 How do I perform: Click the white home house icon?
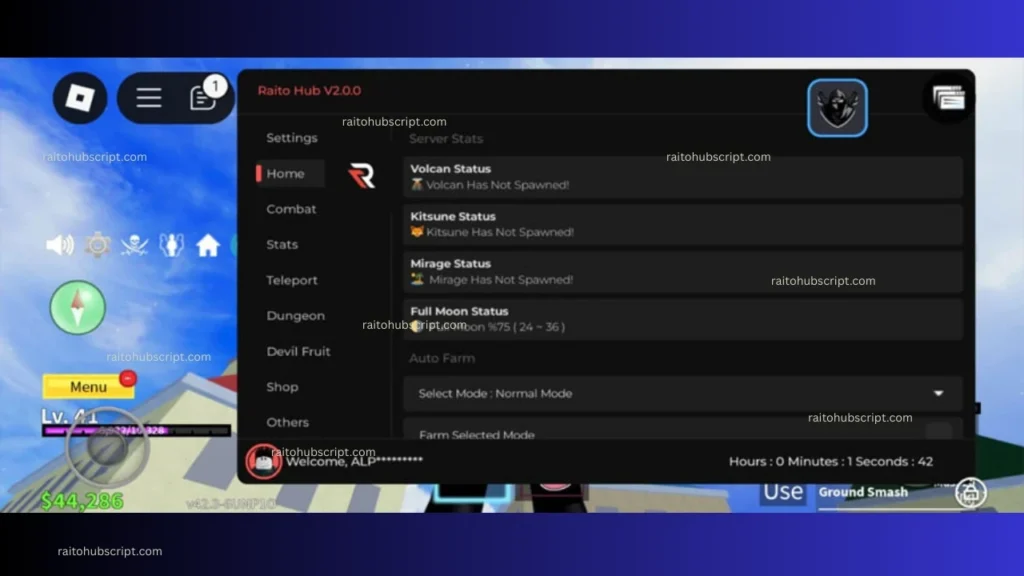click(x=208, y=246)
